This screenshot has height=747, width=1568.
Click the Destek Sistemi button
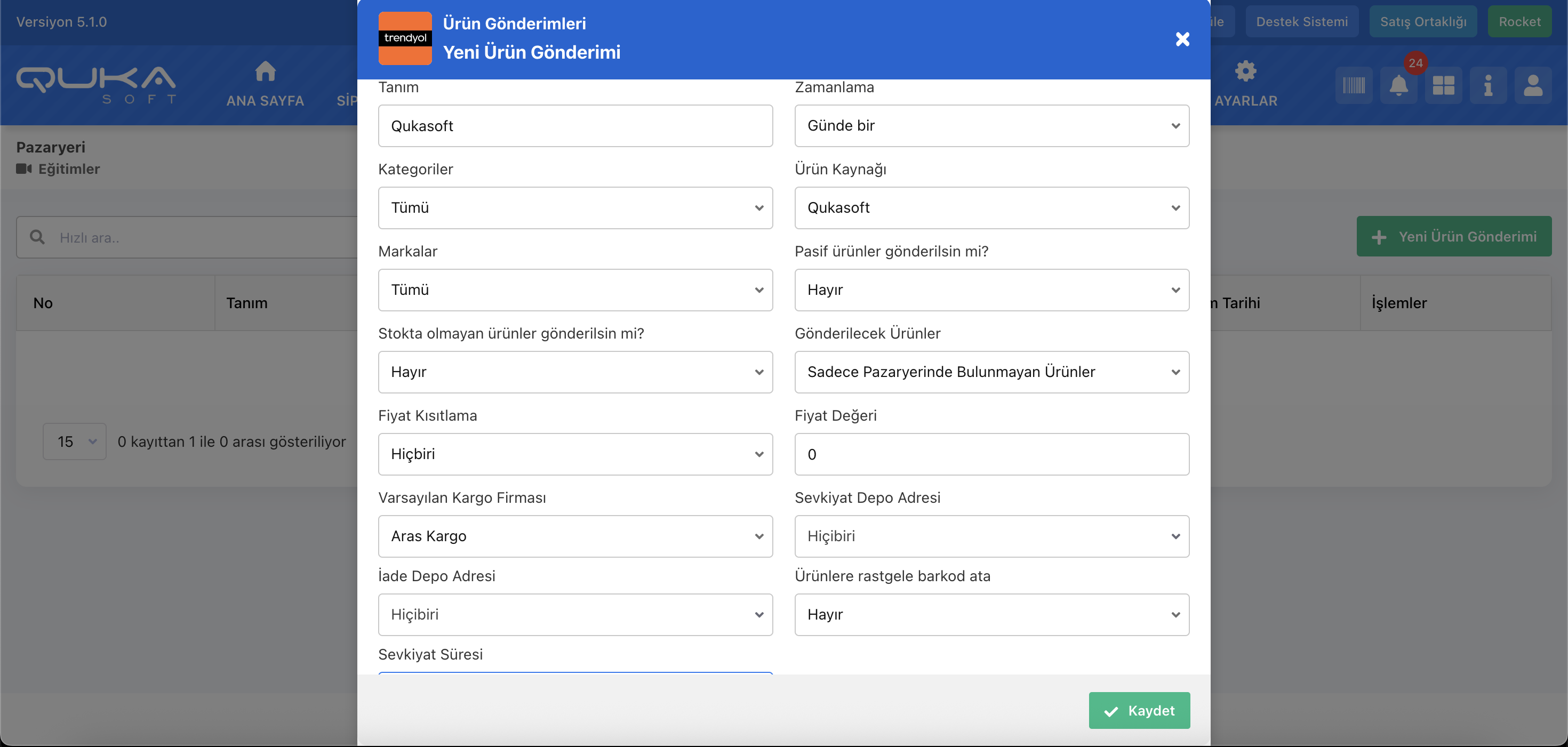coord(1301,22)
